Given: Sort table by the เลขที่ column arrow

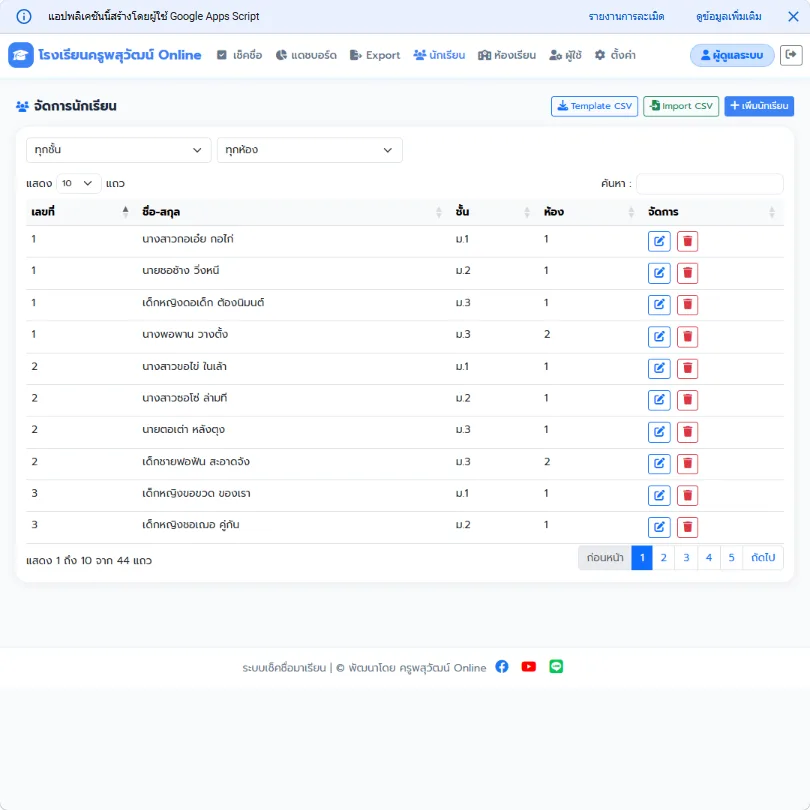Looking at the screenshot, I should pyautogui.click(x=125, y=212).
